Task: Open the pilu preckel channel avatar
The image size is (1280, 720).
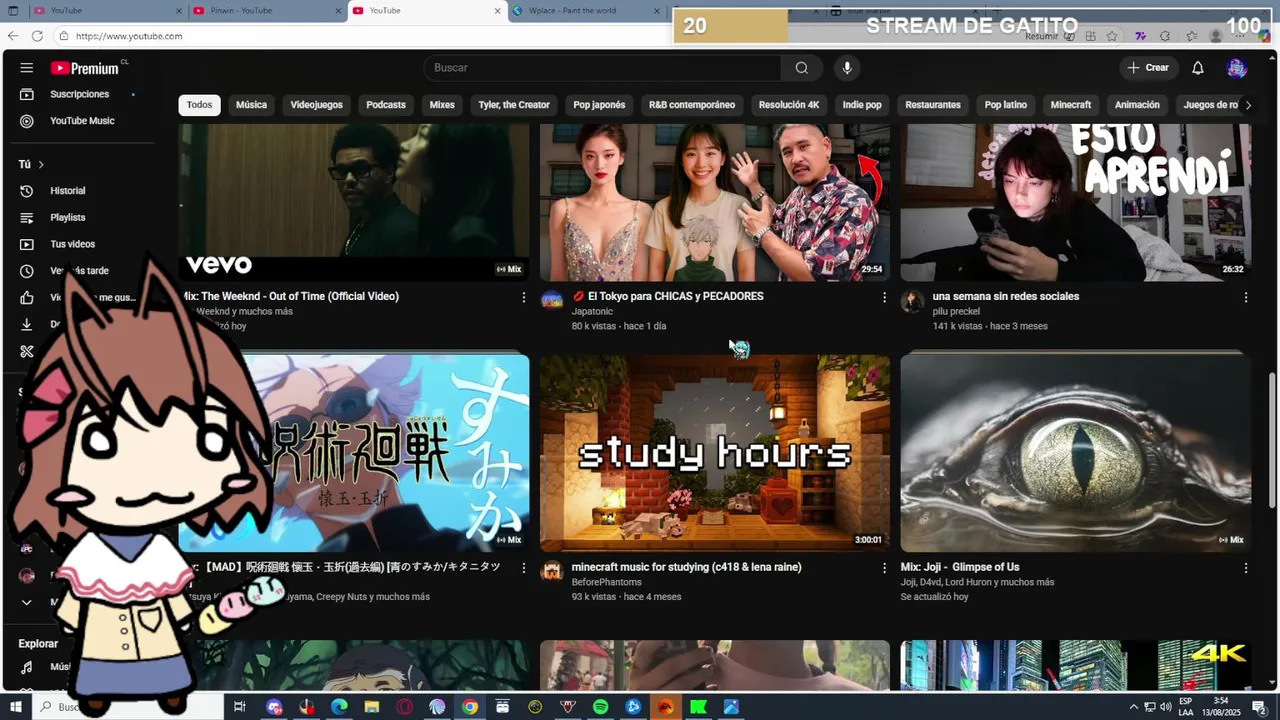Action: (x=912, y=301)
